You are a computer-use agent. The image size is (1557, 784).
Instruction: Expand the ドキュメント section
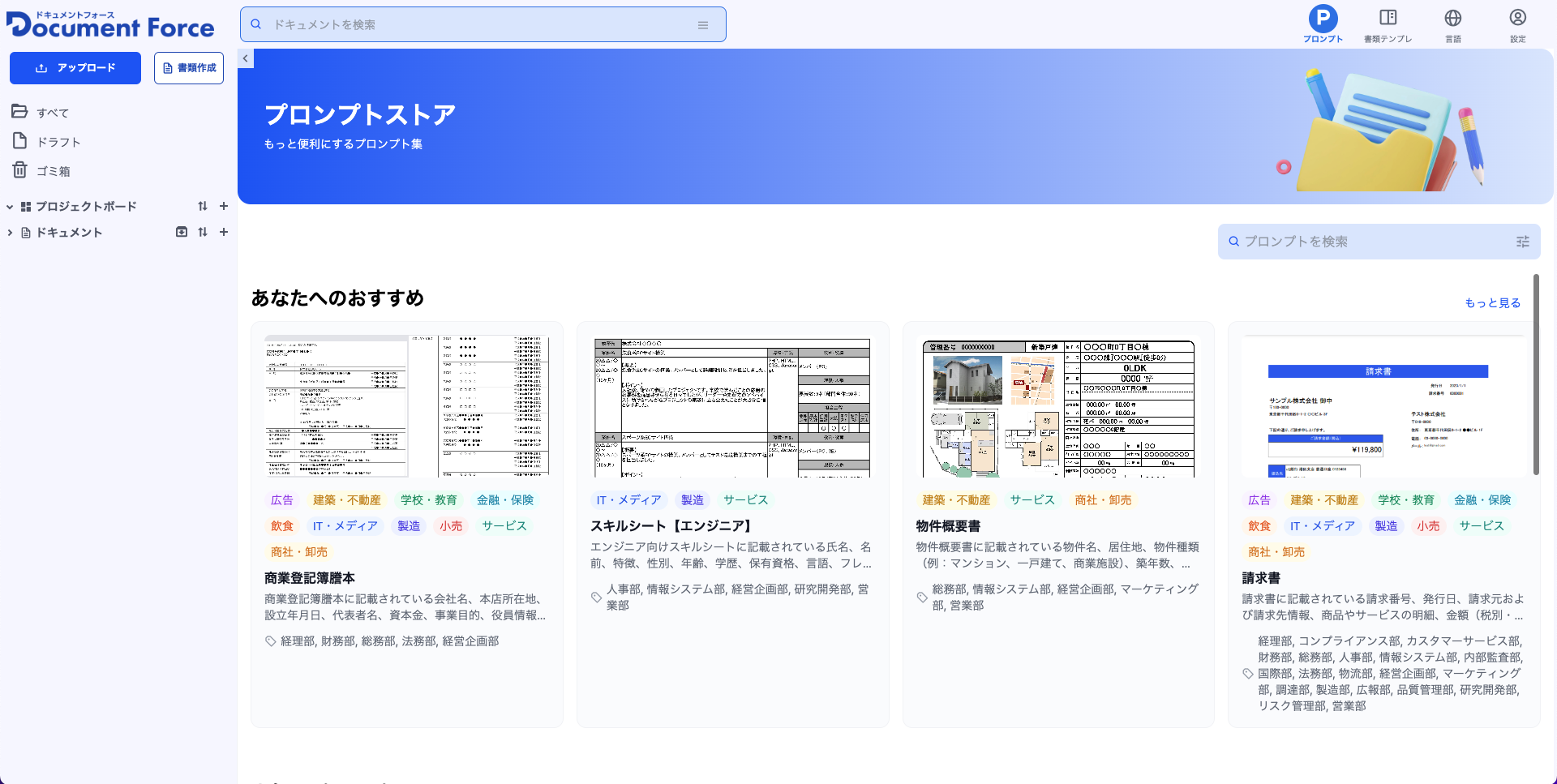pyautogui.click(x=10, y=233)
